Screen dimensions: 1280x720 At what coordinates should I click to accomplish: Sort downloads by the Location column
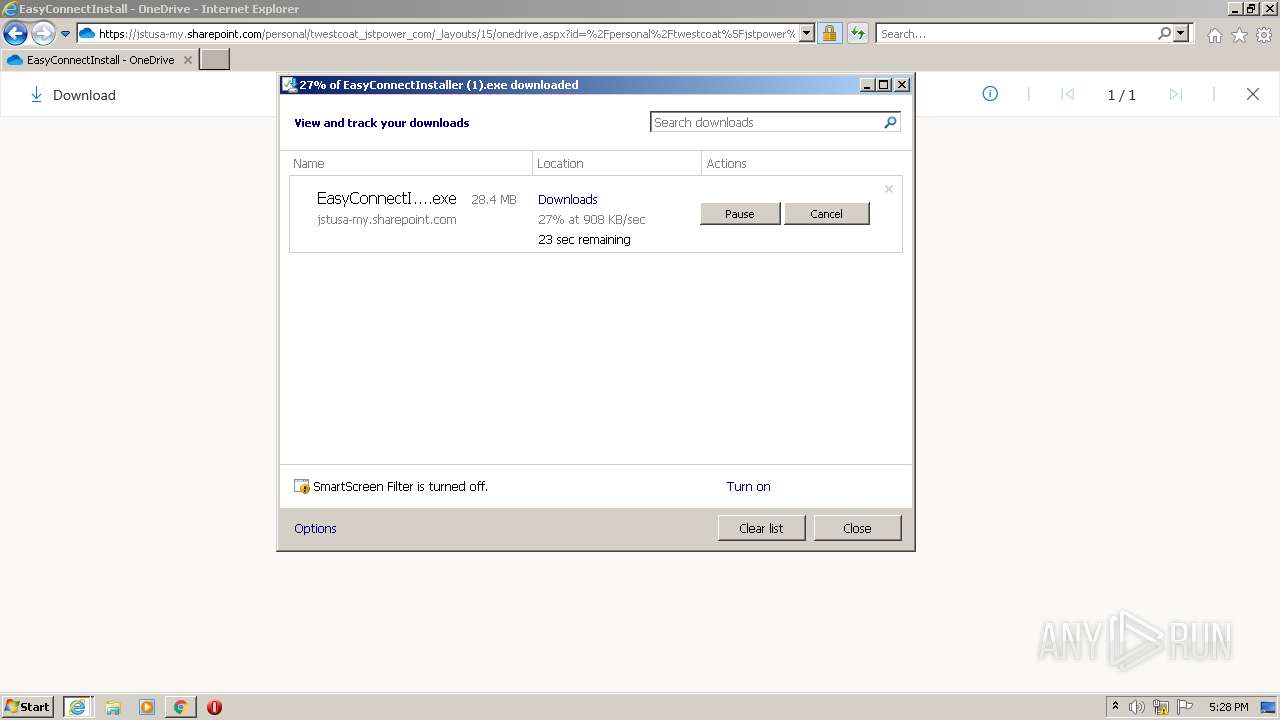(x=617, y=163)
